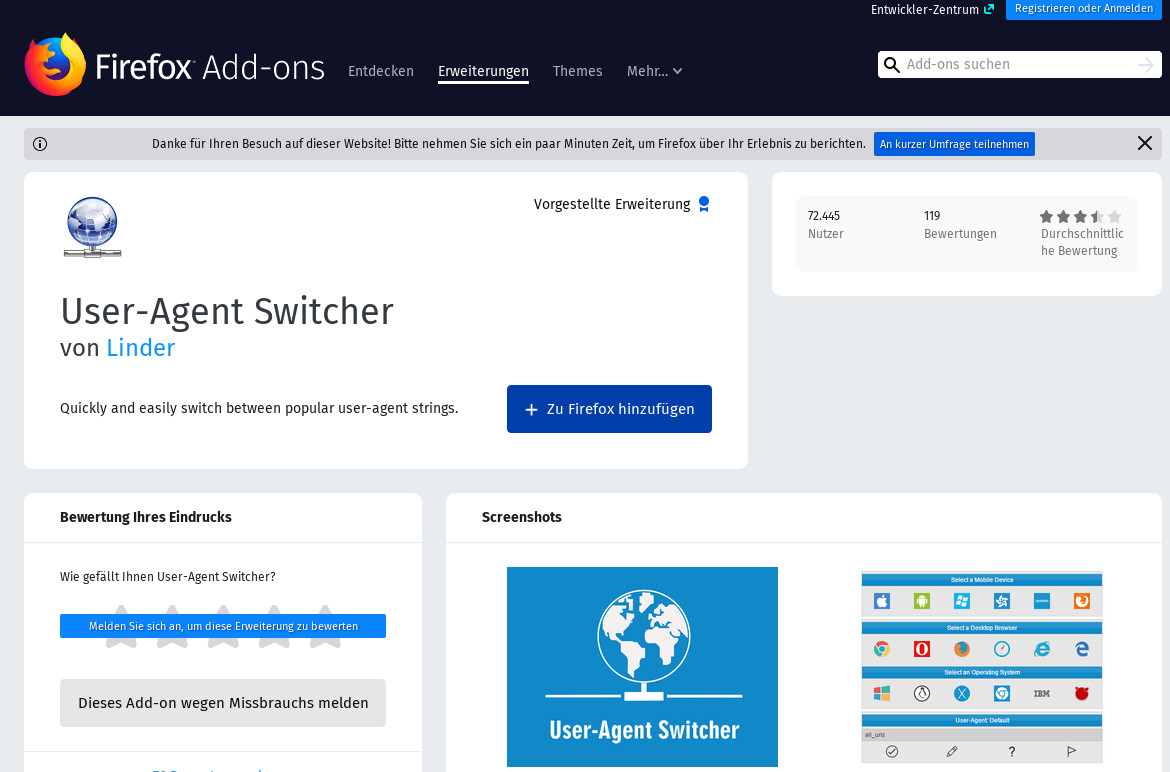
Task: Dismiss the survey banner with the X
Action: coord(1145,143)
